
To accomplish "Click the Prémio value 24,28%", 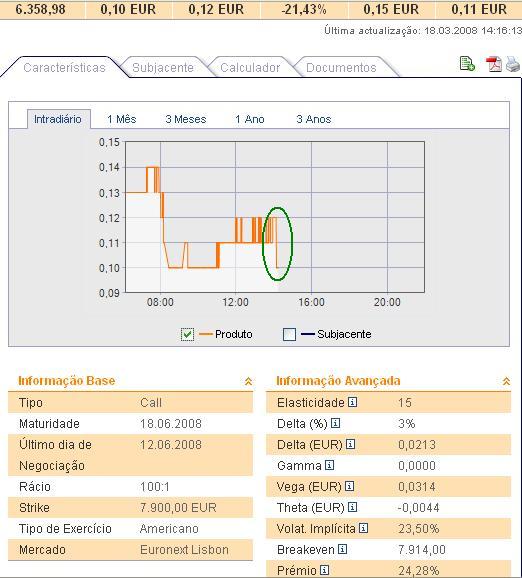I will [419, 571].
